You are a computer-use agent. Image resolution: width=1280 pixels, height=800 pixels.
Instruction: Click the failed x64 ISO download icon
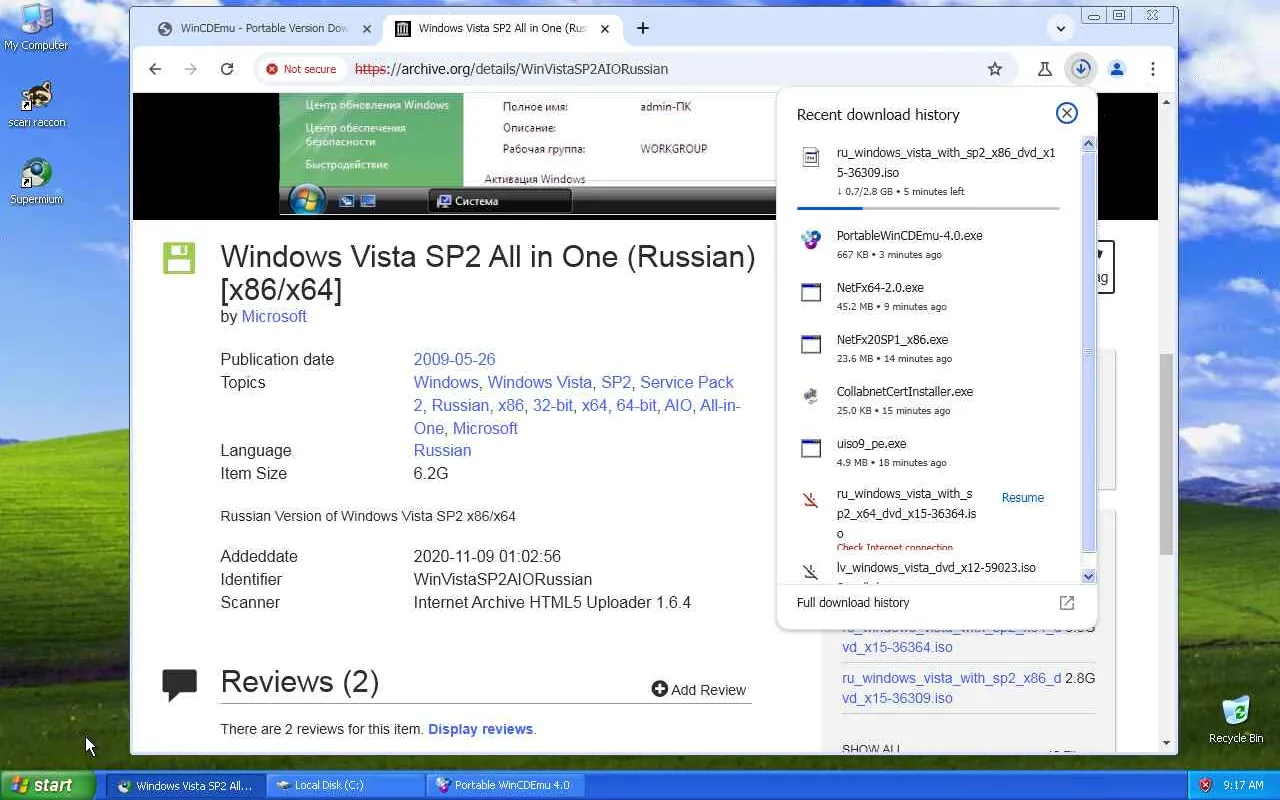tap(811, 499)
